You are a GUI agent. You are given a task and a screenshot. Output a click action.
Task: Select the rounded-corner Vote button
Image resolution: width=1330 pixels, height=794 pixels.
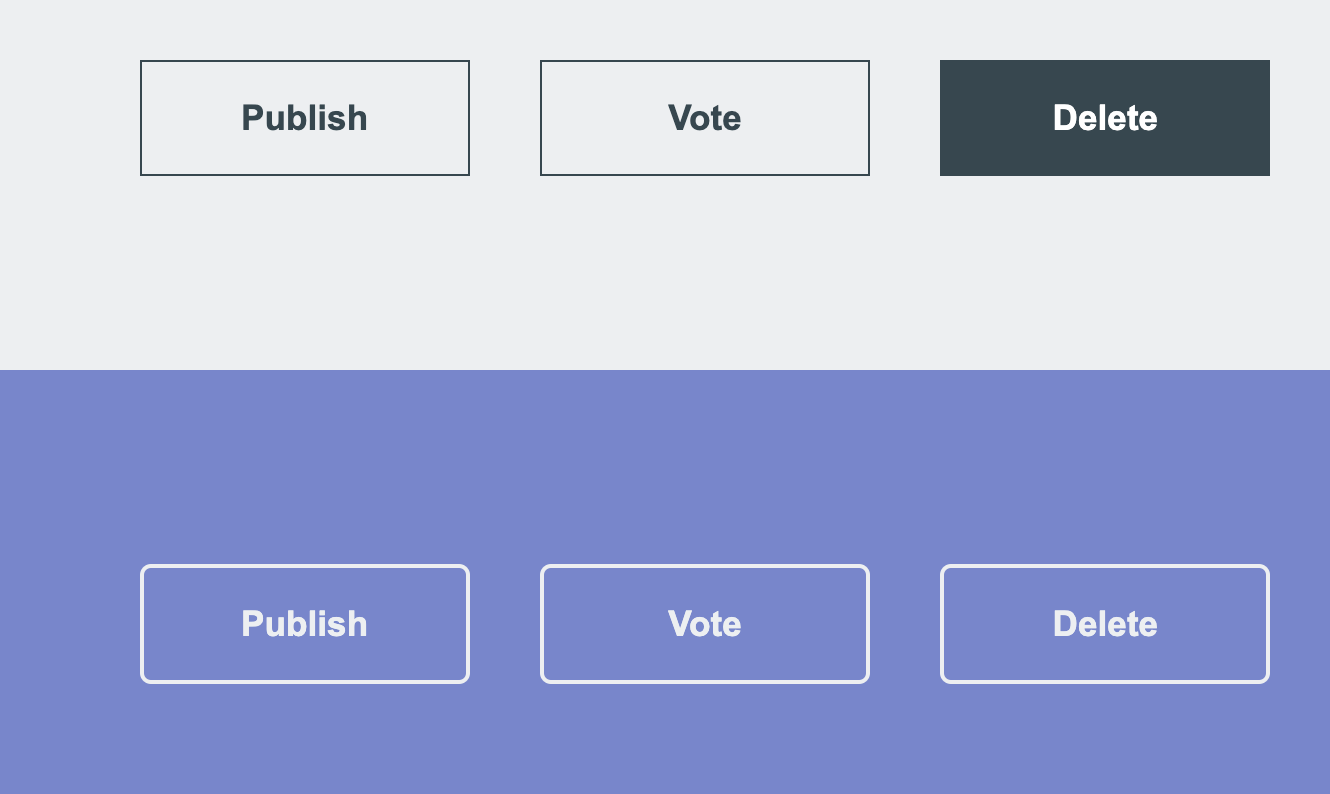click(704, 624)
